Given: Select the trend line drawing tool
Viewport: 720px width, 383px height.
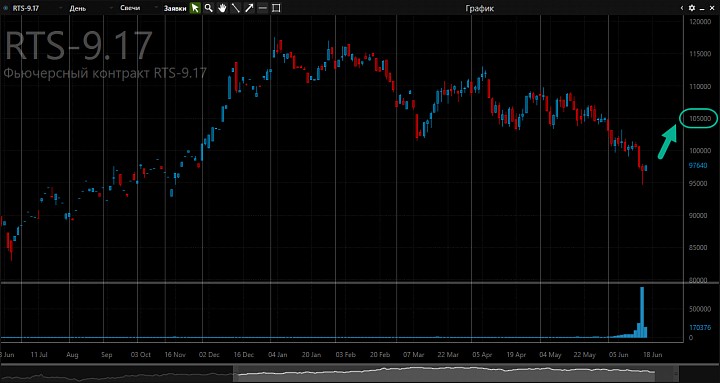Looking at the screenshot, I should (236, 8).
